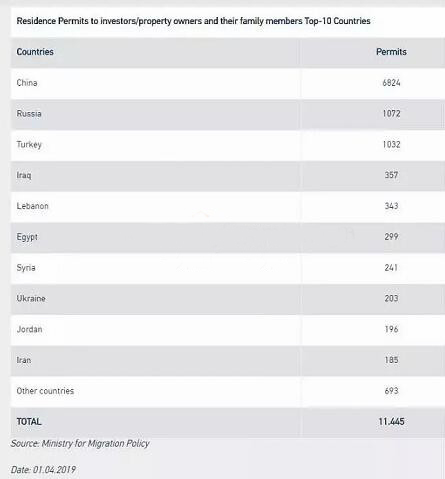Click Turkey's permit number 1032
This screenshot has height=479, width=445.
pyautogui.click(x=391, y=144)
